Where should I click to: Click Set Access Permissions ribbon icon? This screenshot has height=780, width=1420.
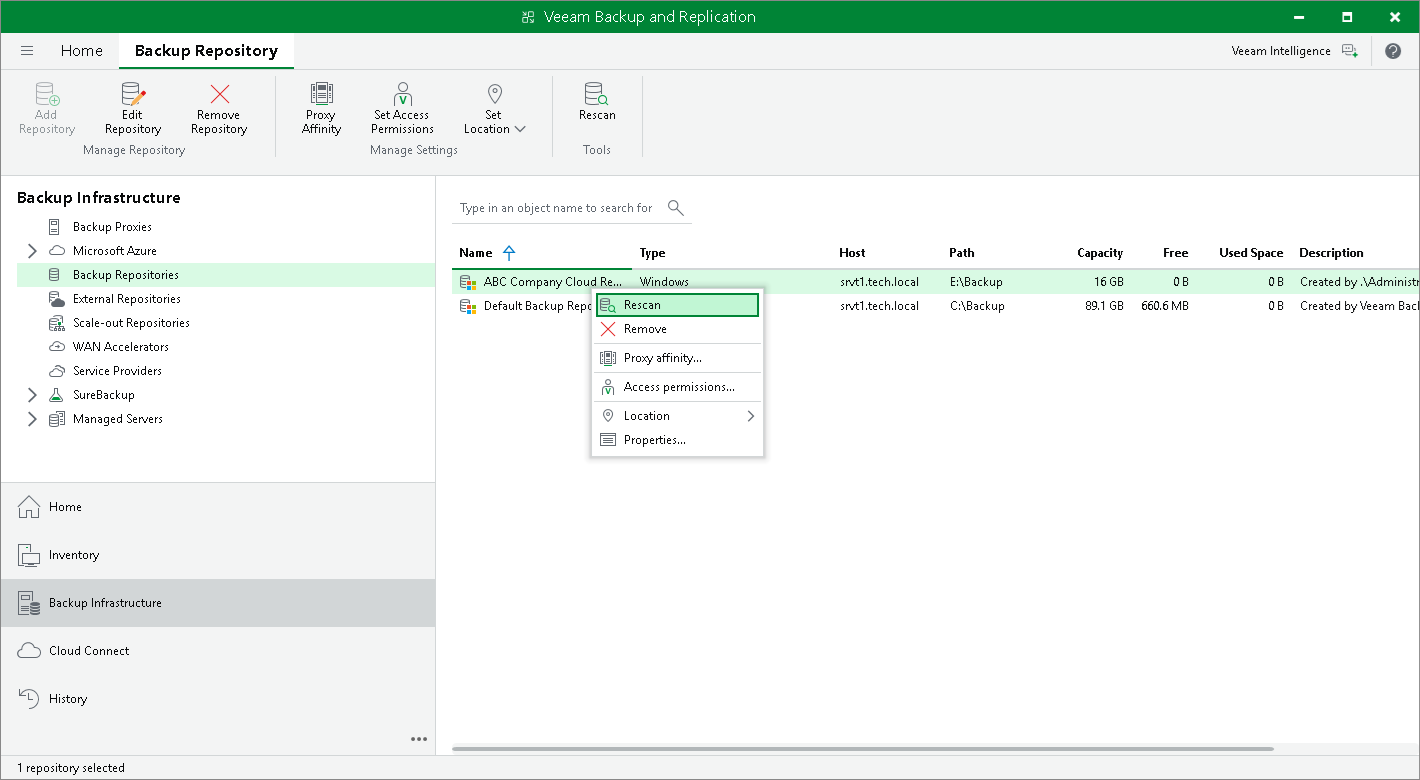click(x=402, y=95)
